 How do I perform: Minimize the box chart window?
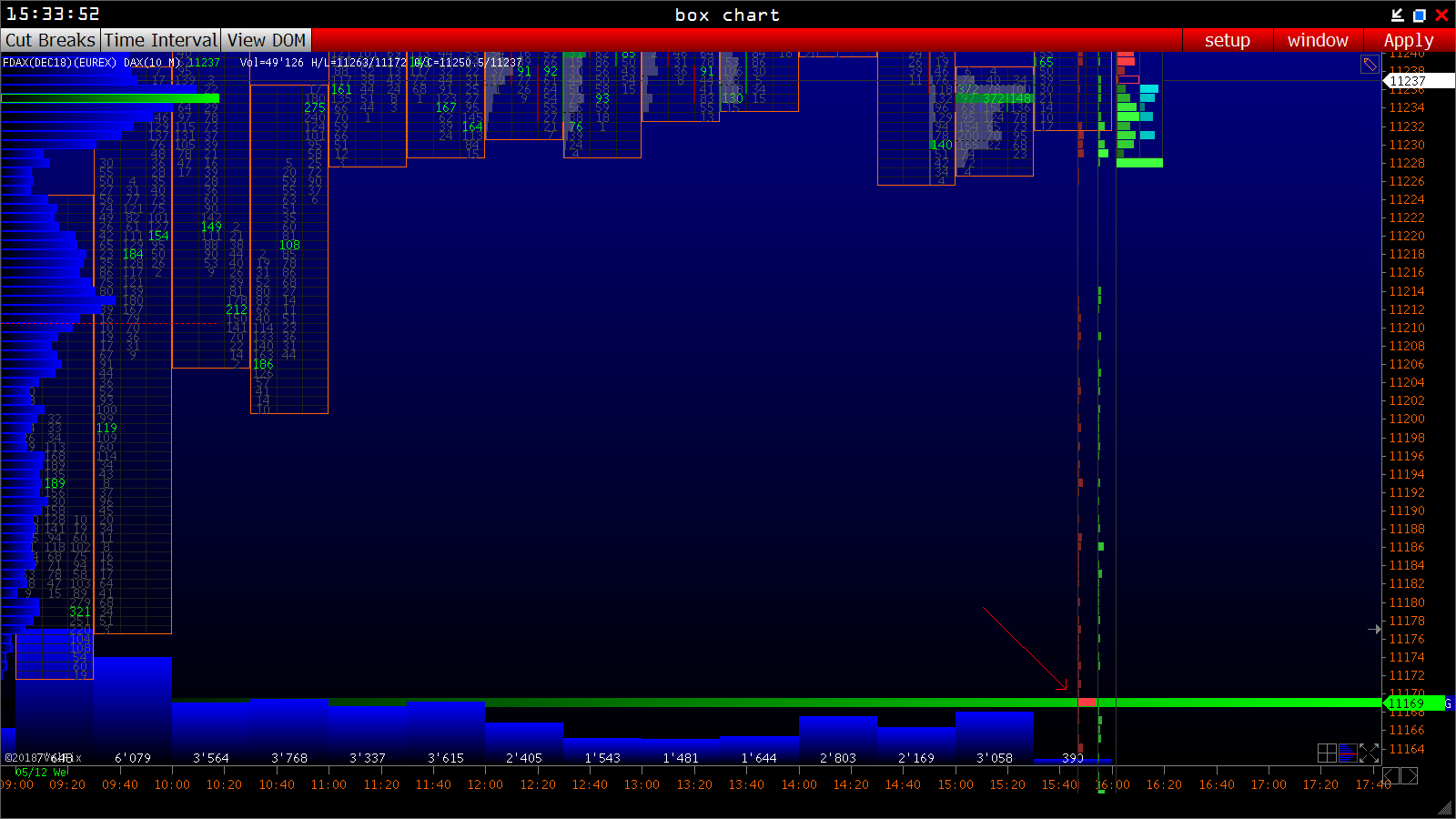pyautogui.click(x=1398, y=15)
